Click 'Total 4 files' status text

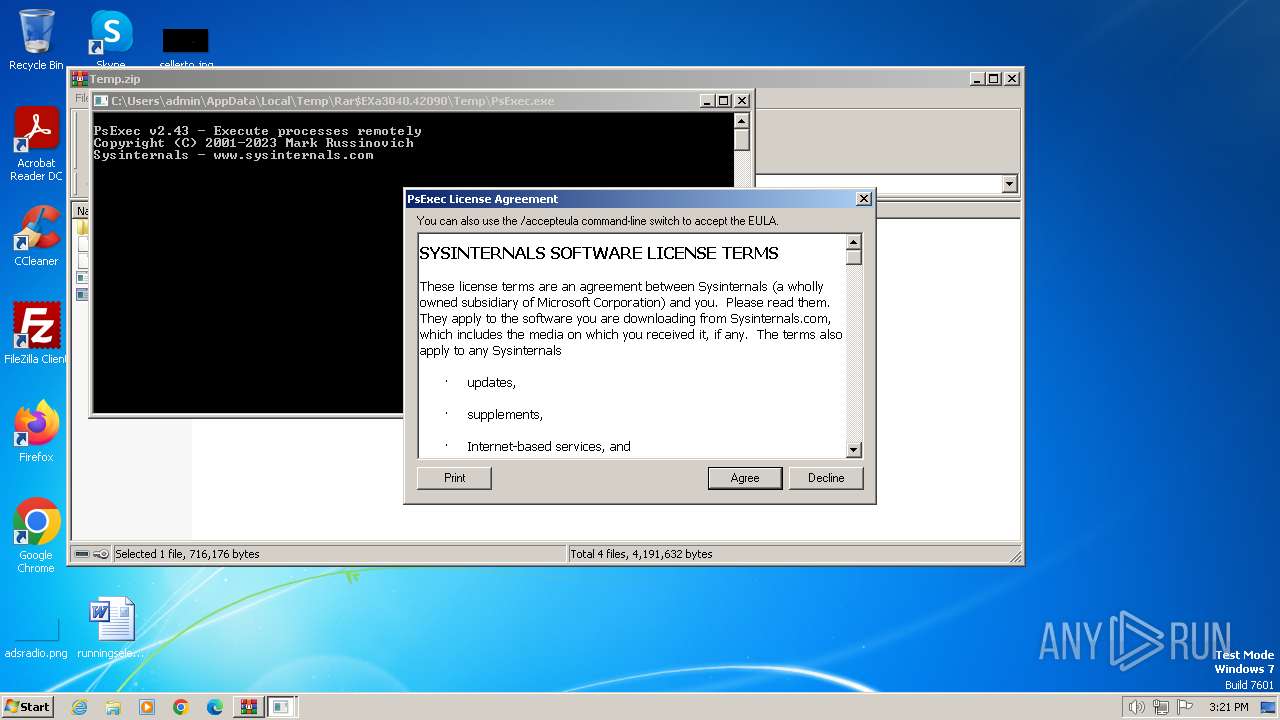coord(642,554)
